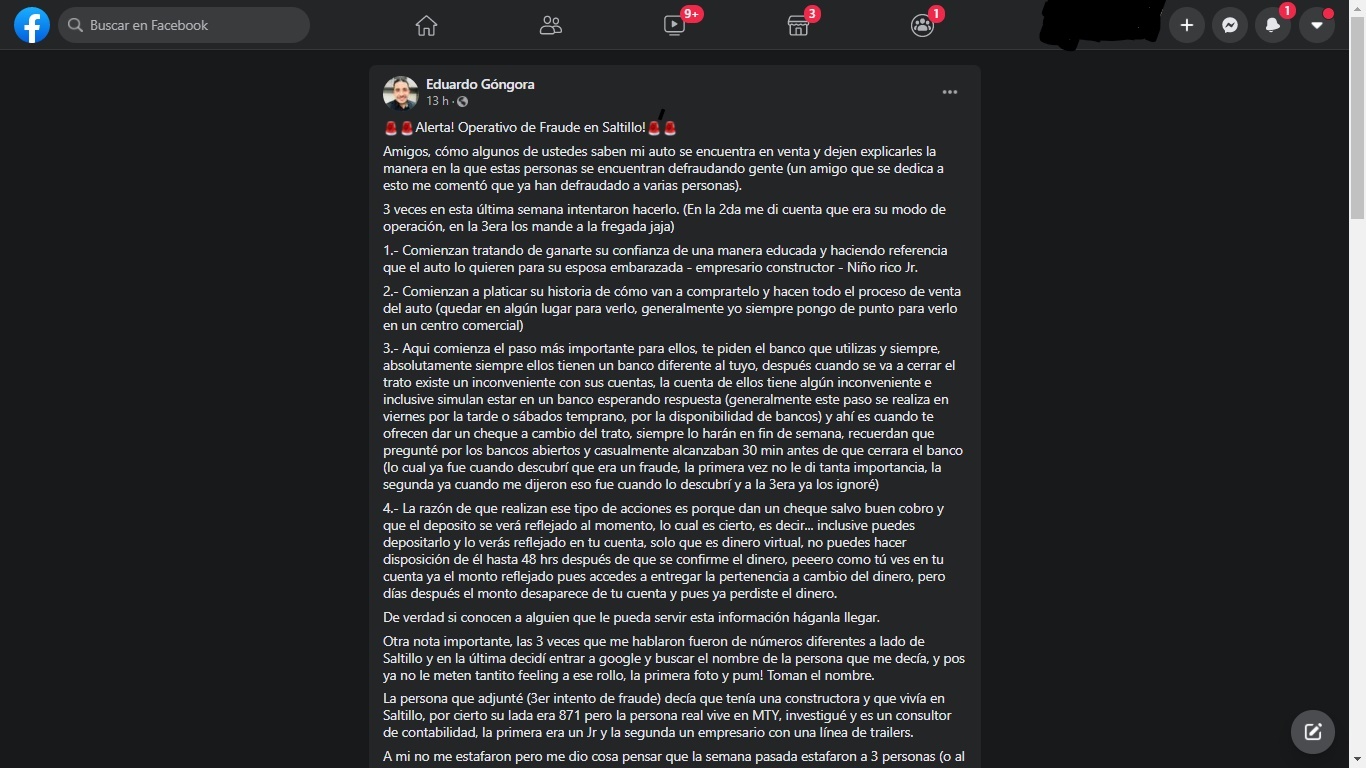
Task: Open the Watch video tab icon
Action: (675, 26)
